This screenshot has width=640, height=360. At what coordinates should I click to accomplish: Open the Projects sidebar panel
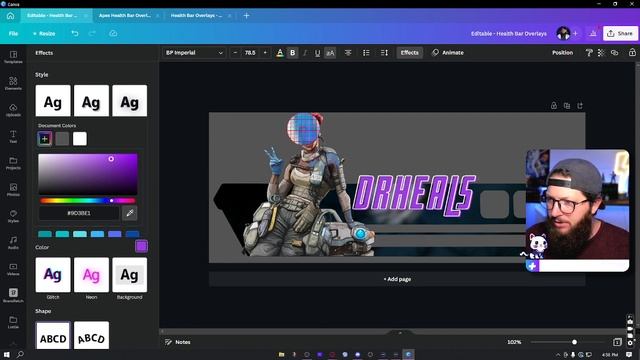click(13, 163)
